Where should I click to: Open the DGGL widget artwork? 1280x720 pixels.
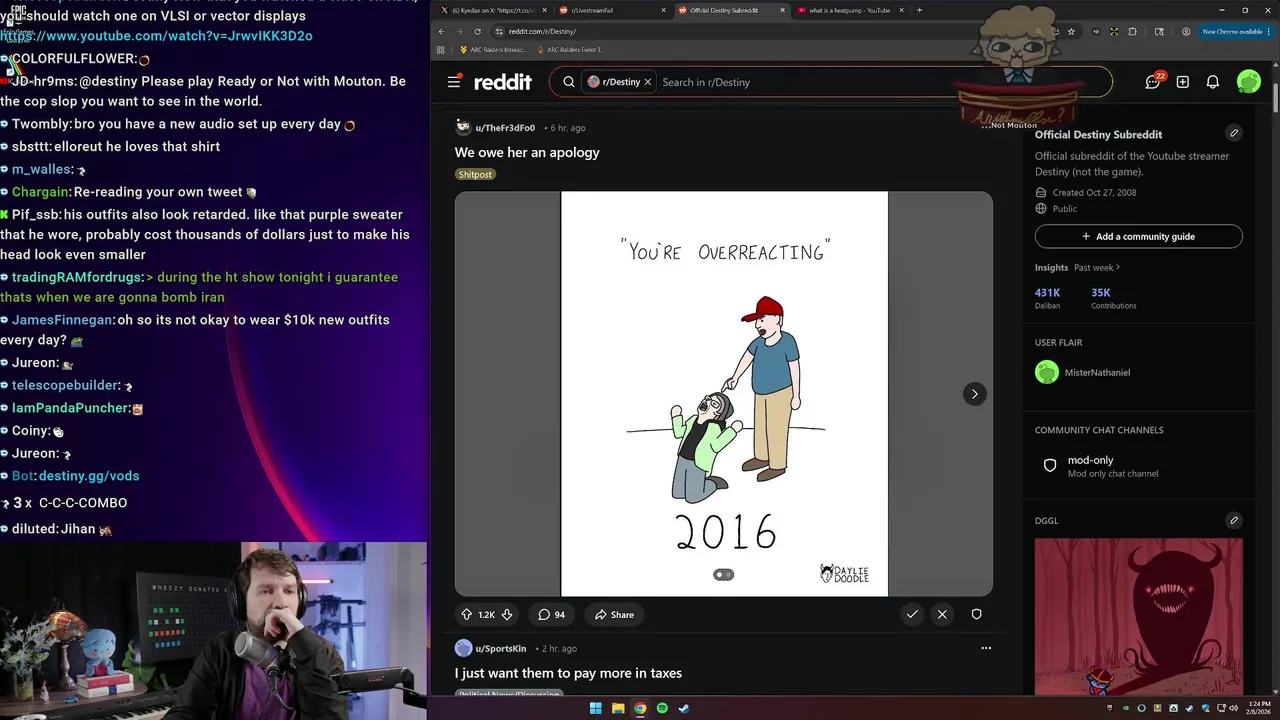point(1139,616)
